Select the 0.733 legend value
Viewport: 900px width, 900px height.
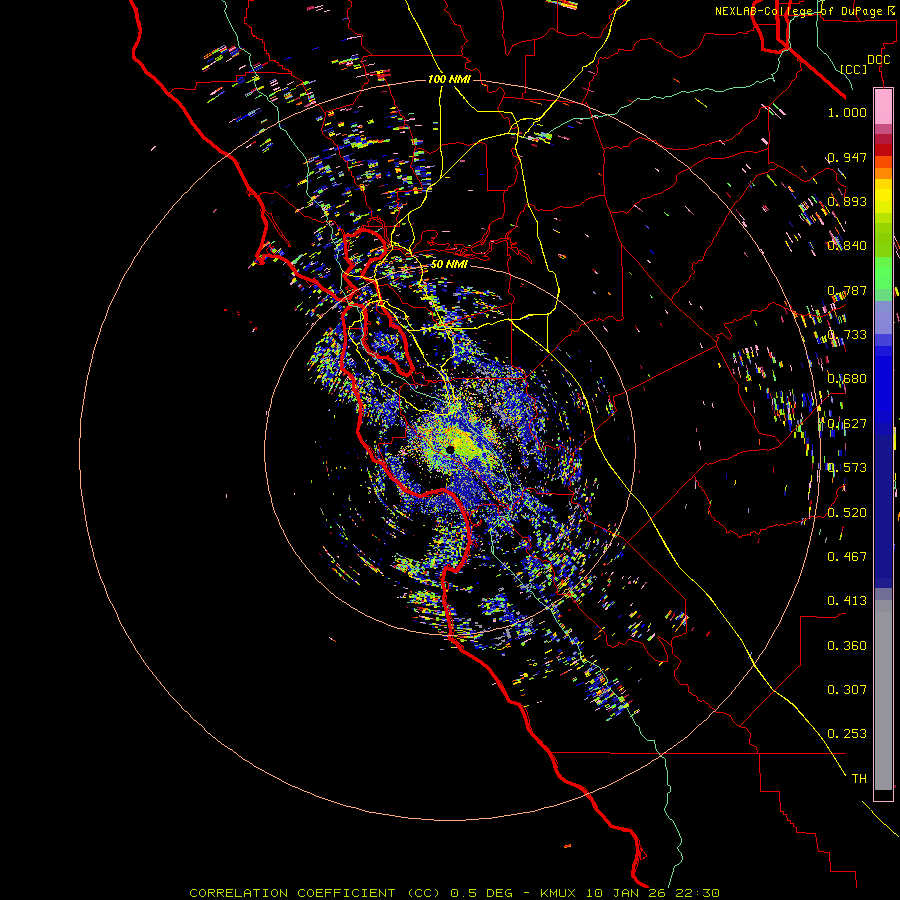(847, 335)
